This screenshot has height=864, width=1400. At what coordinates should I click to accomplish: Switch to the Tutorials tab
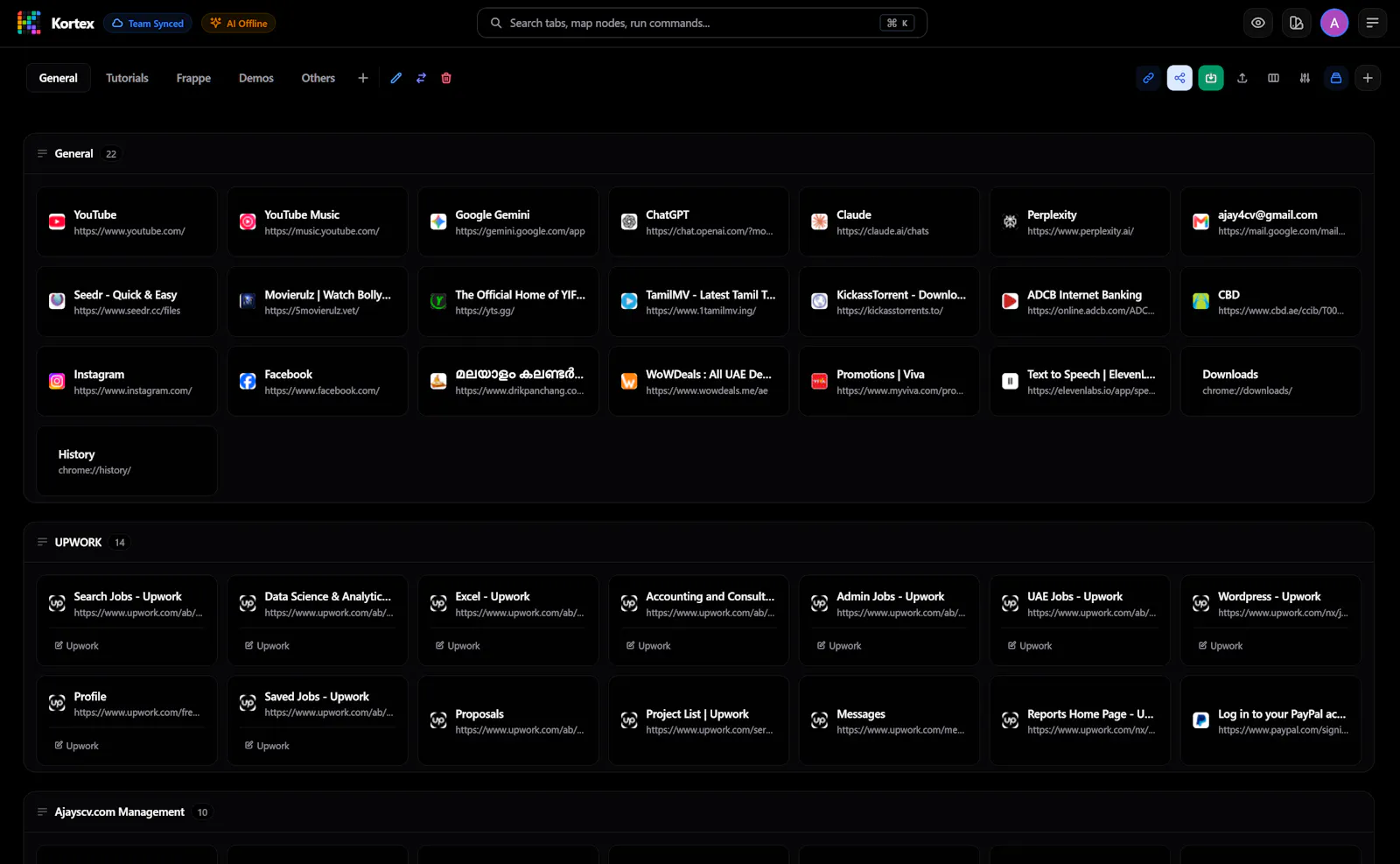[127, 78]
